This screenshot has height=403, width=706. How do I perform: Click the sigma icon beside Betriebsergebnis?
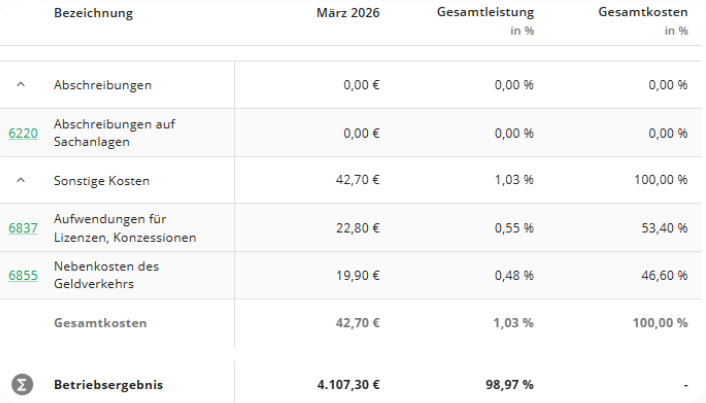[x=22, y=384]
